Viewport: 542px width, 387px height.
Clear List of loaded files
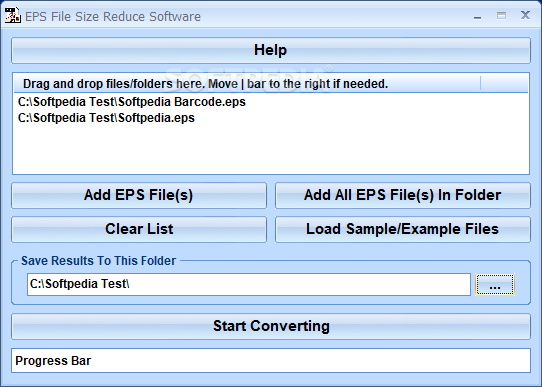[x=139, y=229]
